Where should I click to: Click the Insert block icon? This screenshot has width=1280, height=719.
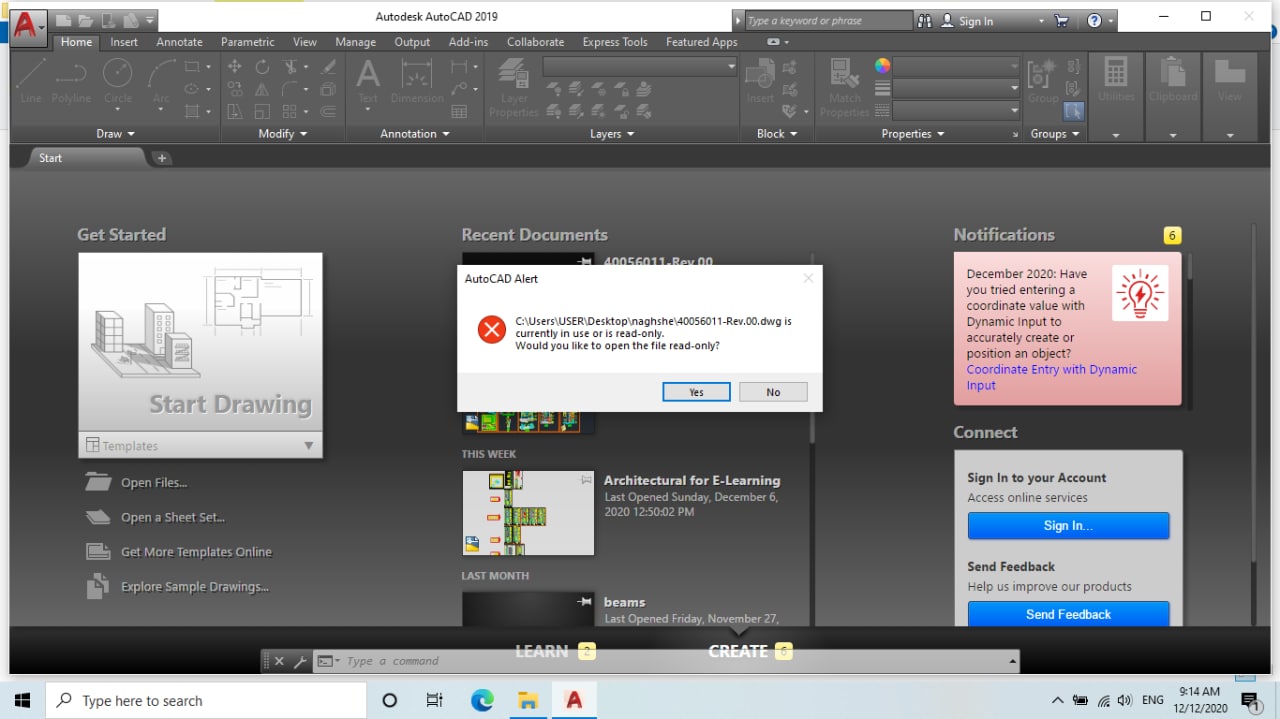[x=760, y=80]
